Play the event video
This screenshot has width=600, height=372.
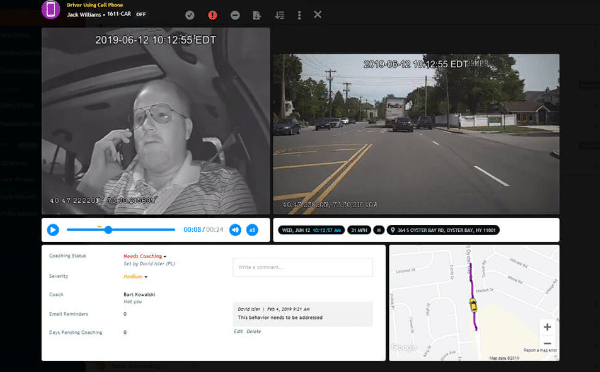pyautogui.click(x=53, y=230)
